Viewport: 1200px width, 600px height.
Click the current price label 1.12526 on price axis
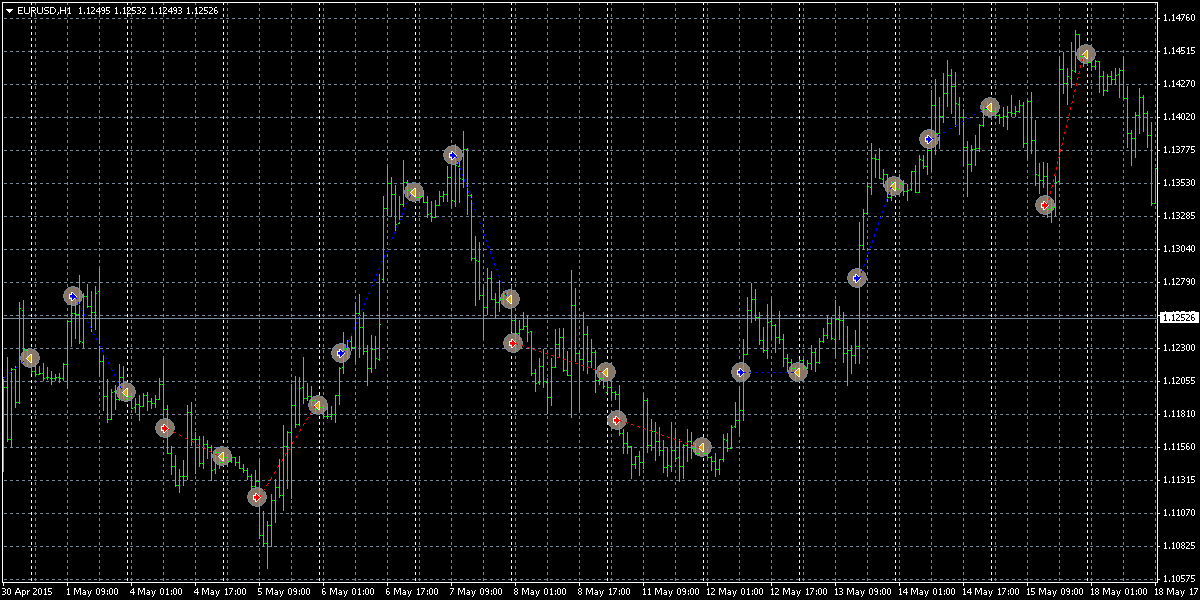coord(1178,318)
